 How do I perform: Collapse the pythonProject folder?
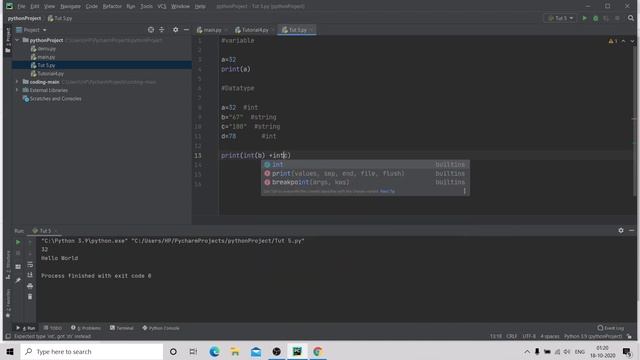coord(17,40)
